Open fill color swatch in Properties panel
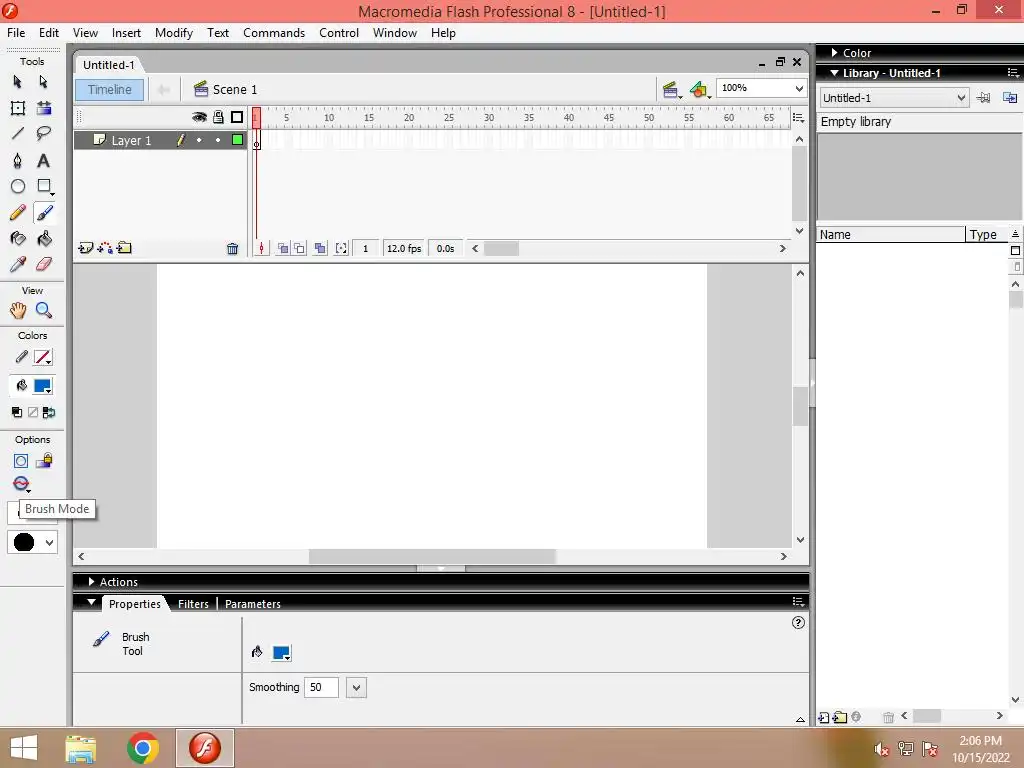The height and width of the screenshot is (768, 1024). tap(281, 652)
